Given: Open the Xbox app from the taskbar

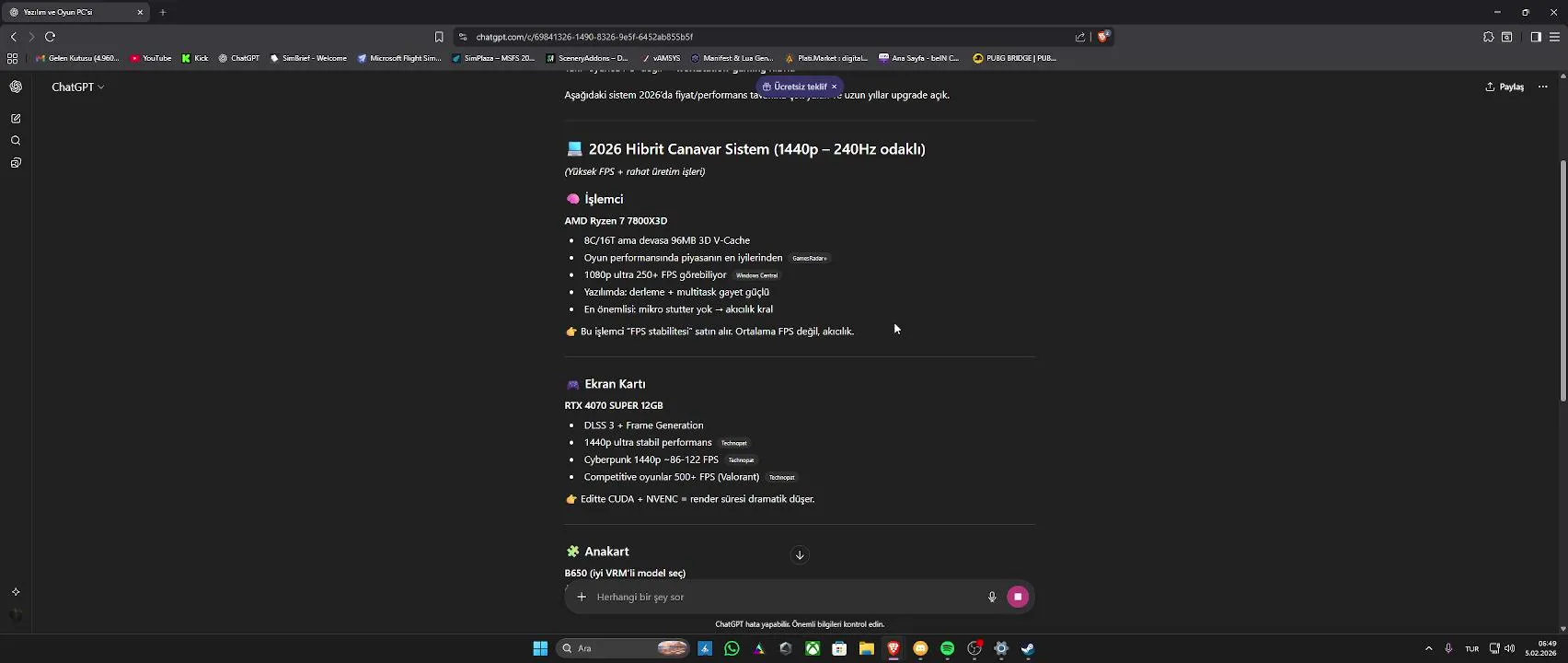Looking at the screenshot, I should point(813,648).
